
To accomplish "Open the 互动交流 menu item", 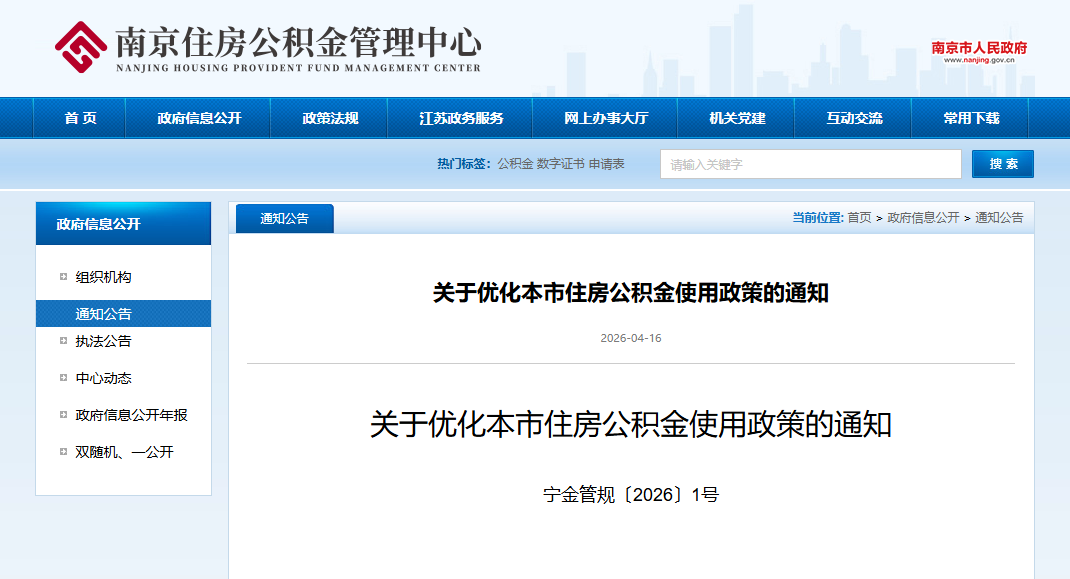I will point(854,117).
